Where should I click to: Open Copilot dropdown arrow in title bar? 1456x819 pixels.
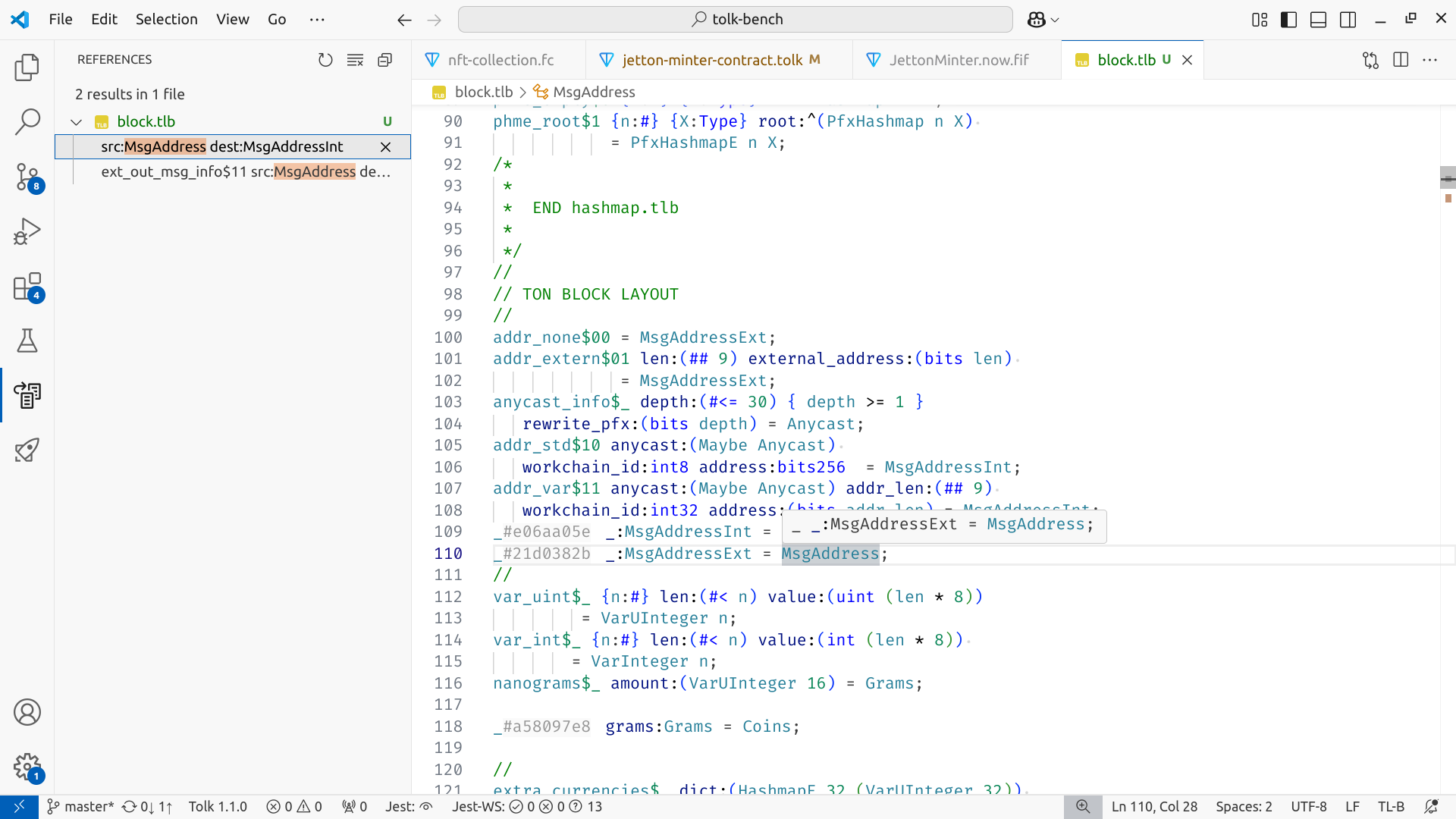pyautogui.click(x=1055, y=20)
